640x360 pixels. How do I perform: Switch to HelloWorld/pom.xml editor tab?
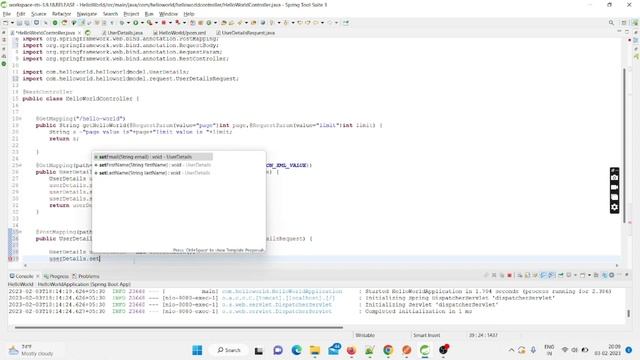coord(180,33)
